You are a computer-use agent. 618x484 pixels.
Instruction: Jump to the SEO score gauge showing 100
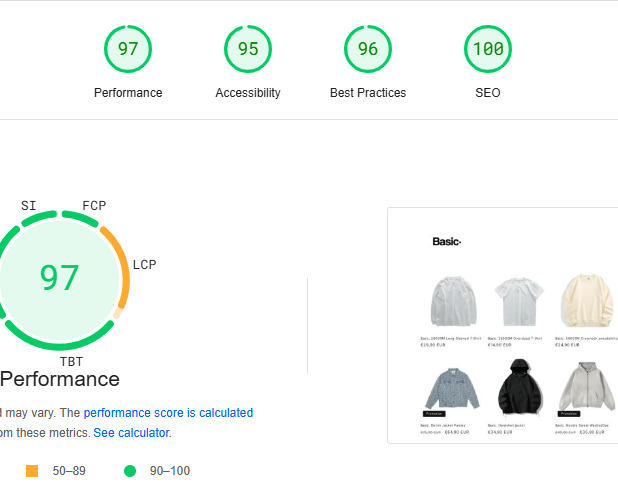(488, 49)
